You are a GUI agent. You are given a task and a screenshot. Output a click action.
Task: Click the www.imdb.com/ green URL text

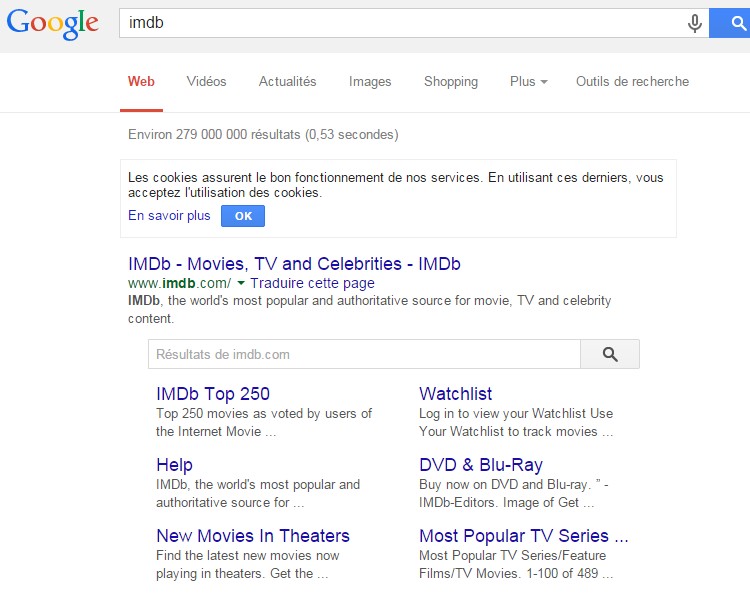[x=179, y=283]
